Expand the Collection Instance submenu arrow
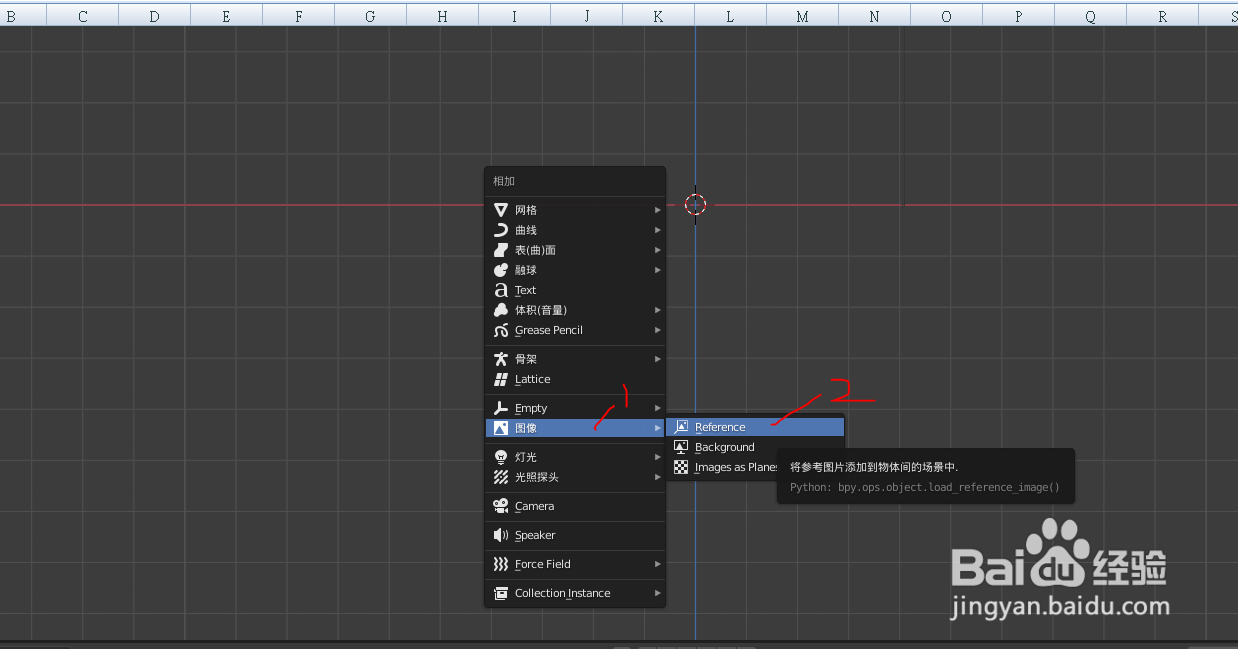 657,593
